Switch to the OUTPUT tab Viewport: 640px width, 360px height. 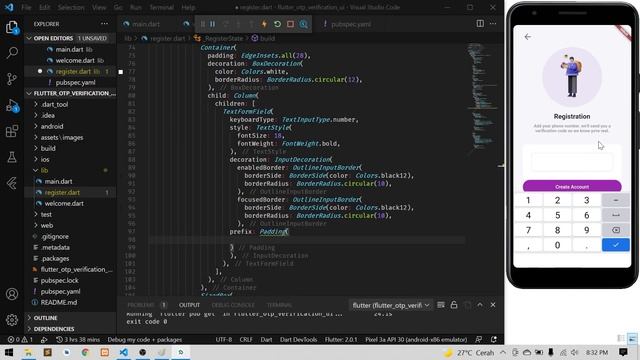[x=189, y=305]
